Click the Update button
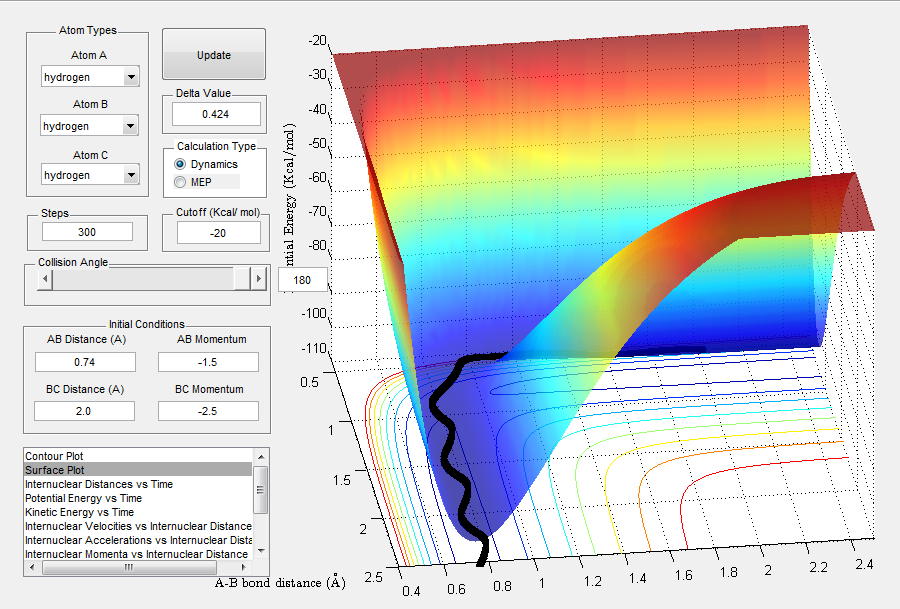The image size is (900, 609). (x=214, y=54)
